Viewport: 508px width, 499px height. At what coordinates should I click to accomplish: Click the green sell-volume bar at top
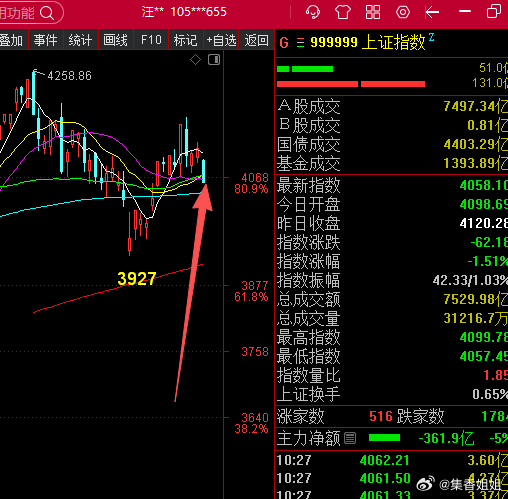point(305,69)
